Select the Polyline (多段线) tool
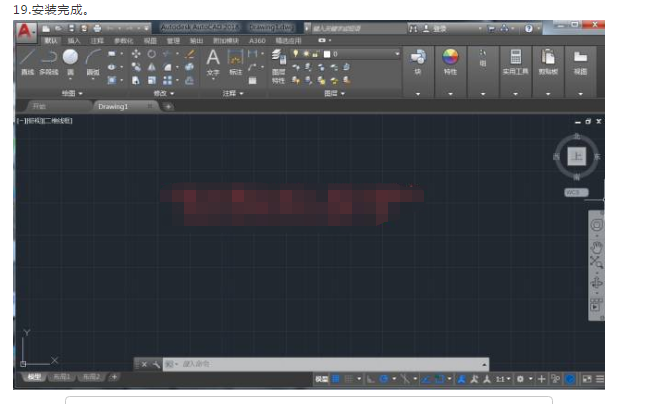 (x=49, y=62)
